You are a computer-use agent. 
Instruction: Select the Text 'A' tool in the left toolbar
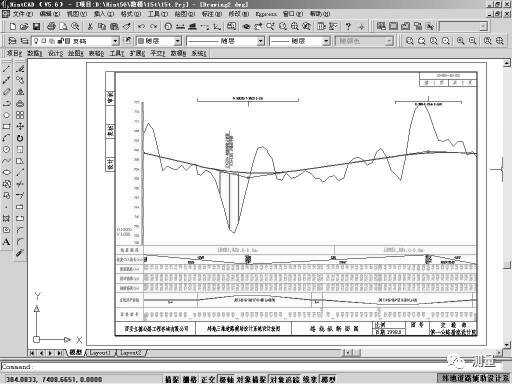click(x=6, y=242)
